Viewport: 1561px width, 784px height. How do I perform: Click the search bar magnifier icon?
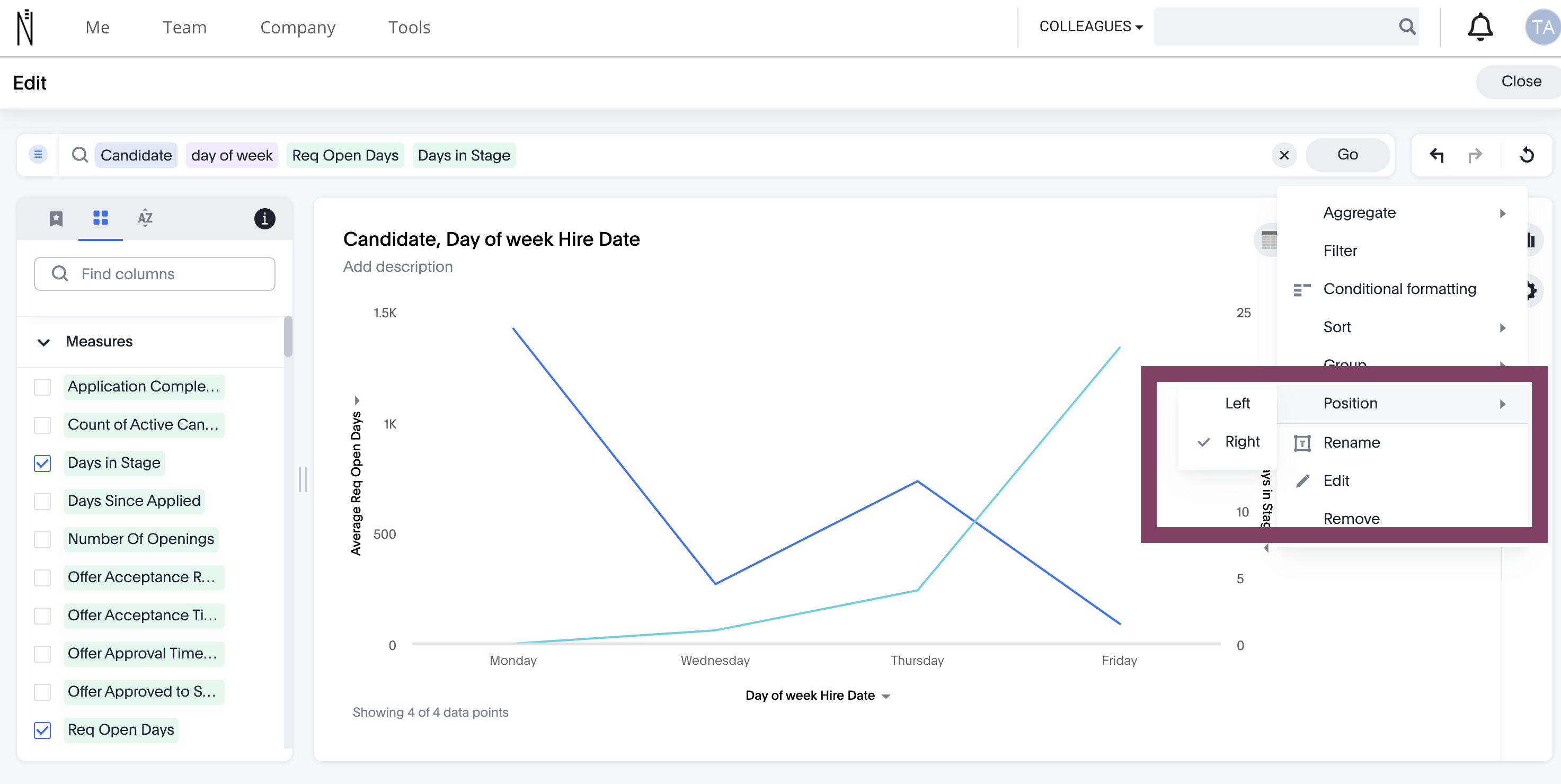(79, 155)
